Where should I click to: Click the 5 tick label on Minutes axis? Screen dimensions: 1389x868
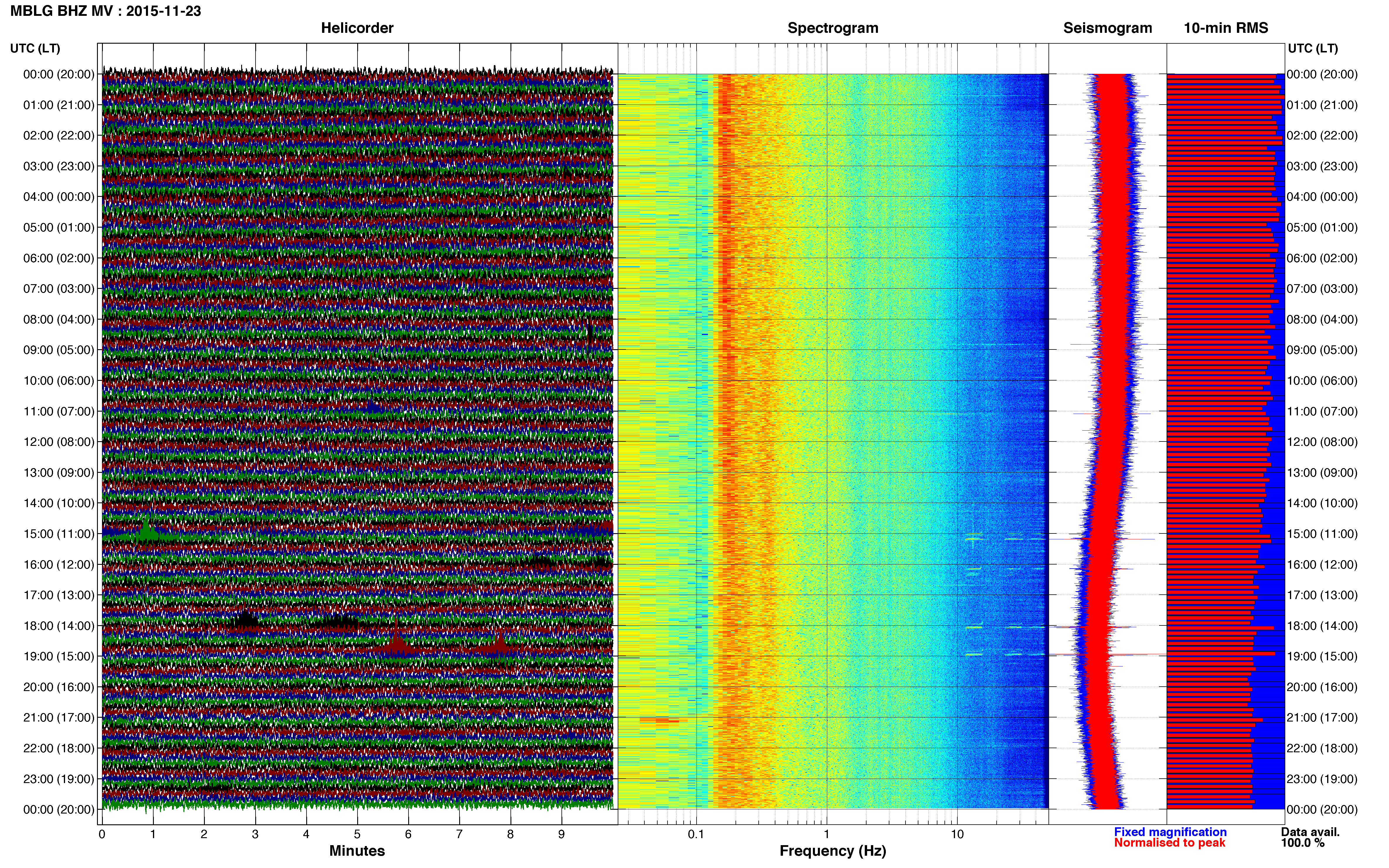click(357, 834)
